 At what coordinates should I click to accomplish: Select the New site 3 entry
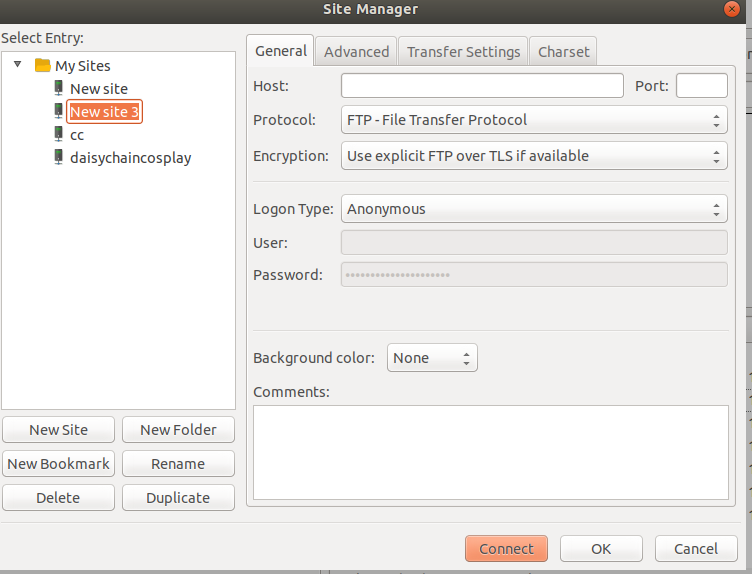click(104, 112)
